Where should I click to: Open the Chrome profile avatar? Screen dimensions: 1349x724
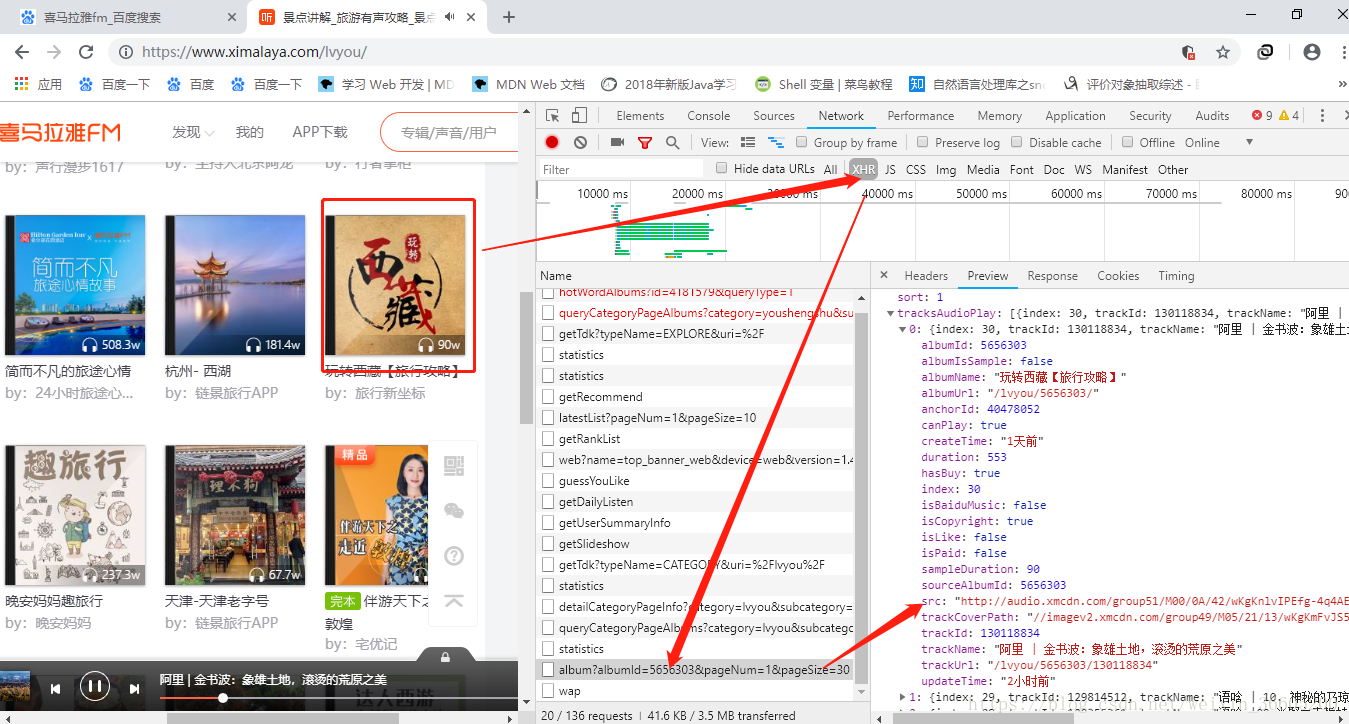[x=1312, y=52]
